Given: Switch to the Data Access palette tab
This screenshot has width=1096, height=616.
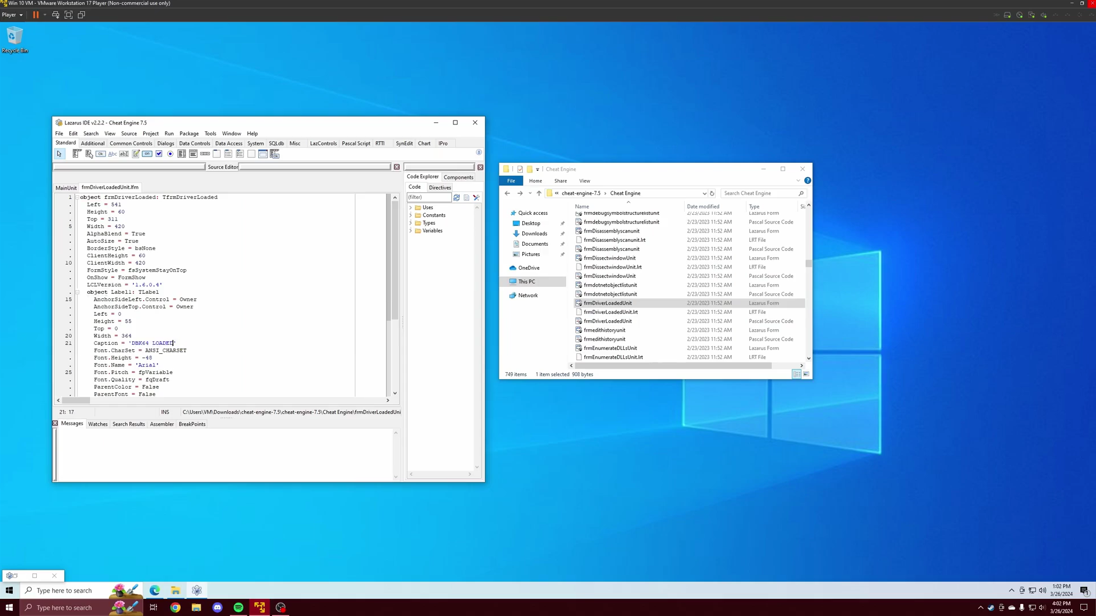Looking at the screenshot, I should pyautogui.click(x=229, y=143).
